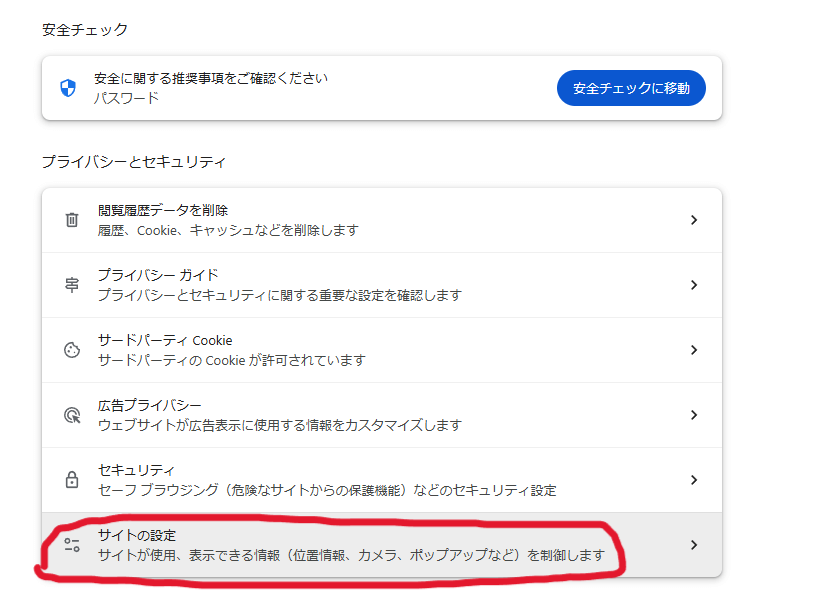Click the signpost icon for プライバシー ガイド
Image resolution: width=820 pixels, height=598 pixels.
(72, 285)
